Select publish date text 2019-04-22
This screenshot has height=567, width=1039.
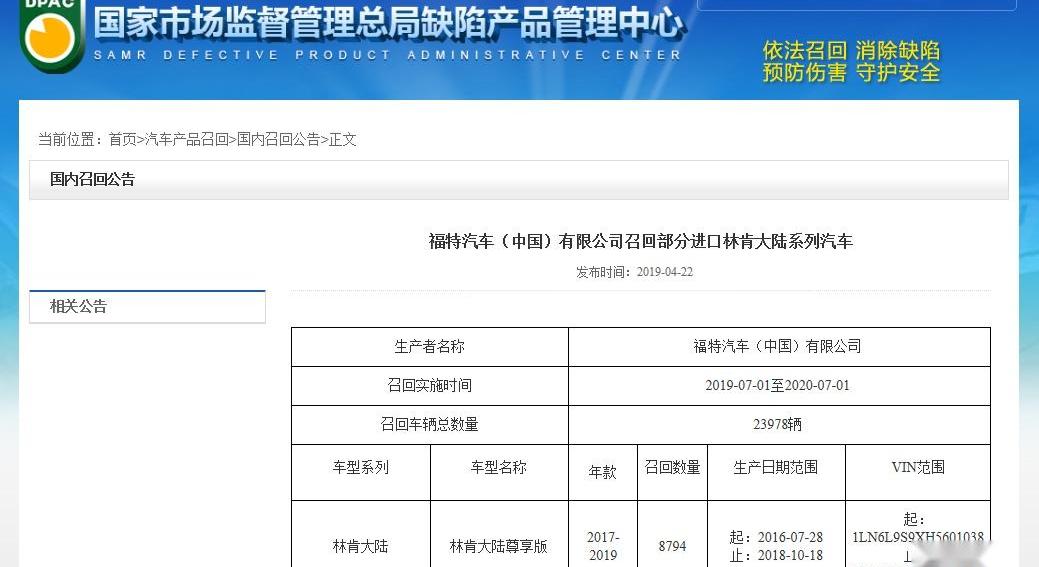click(665, 272)
